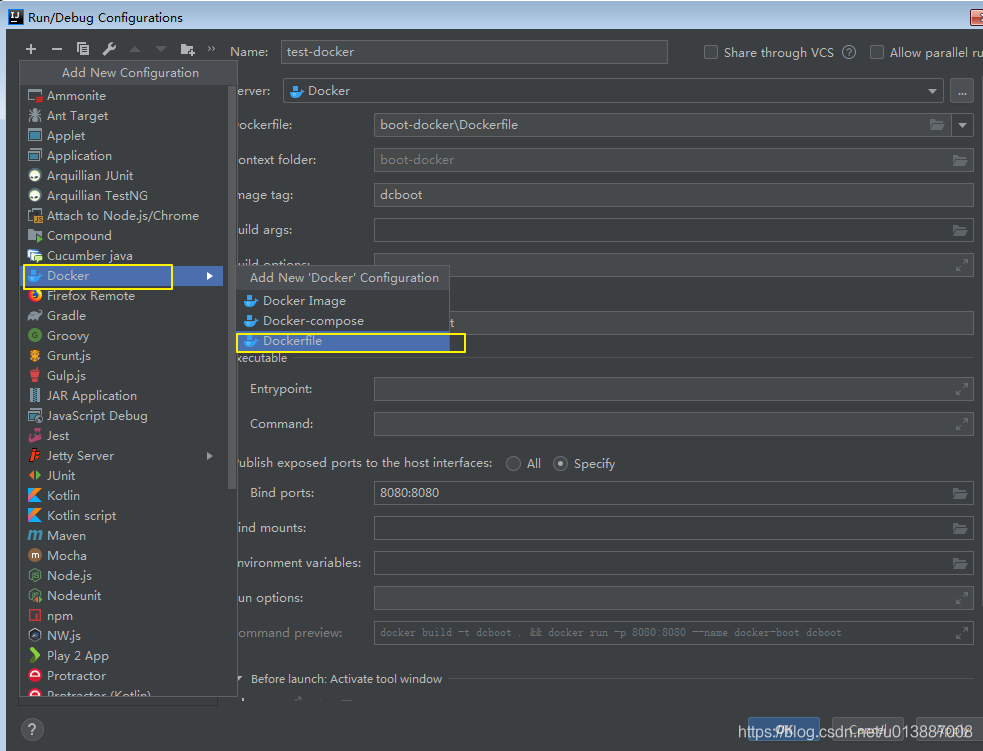The image size is (983, 751).
Task: Expand the Entrypoint field
Action: [962, 389]
